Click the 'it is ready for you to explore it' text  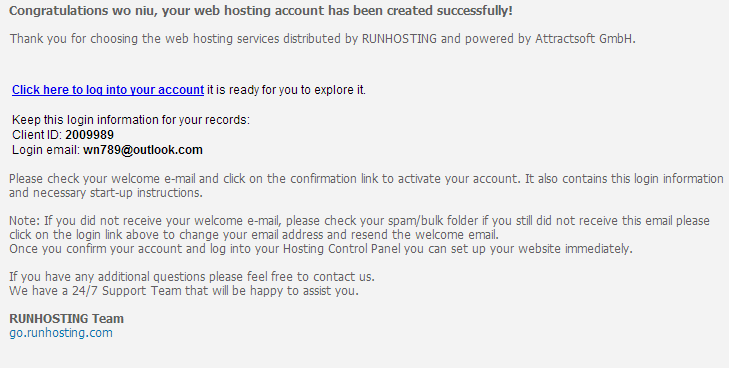pos(286,90)
